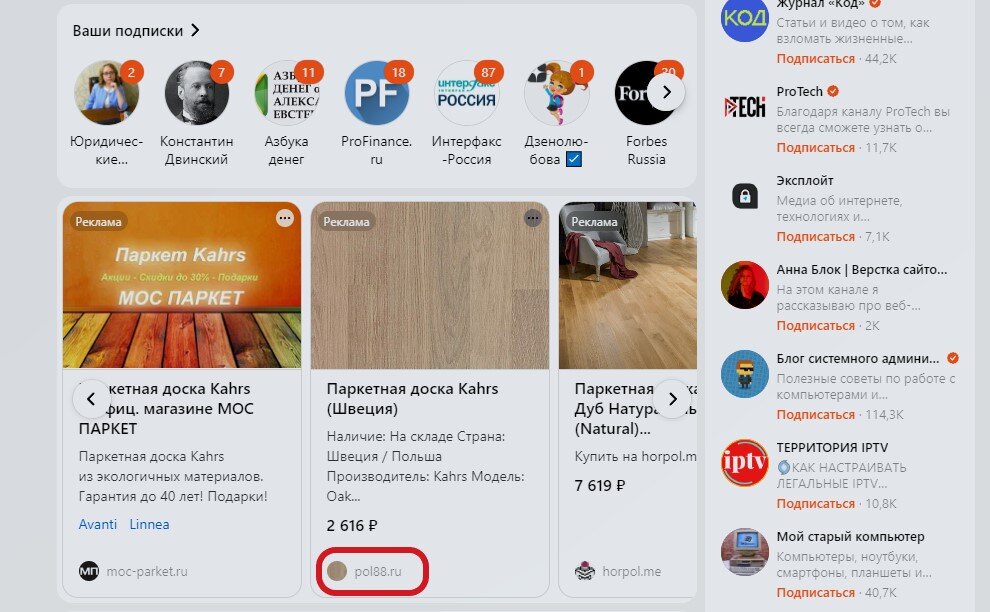Image resolution: width=990 pixels, height=612 pixels.
Task: Subscribe to ProTech channel
Action: pyautogui.click(x=815, y=148)
